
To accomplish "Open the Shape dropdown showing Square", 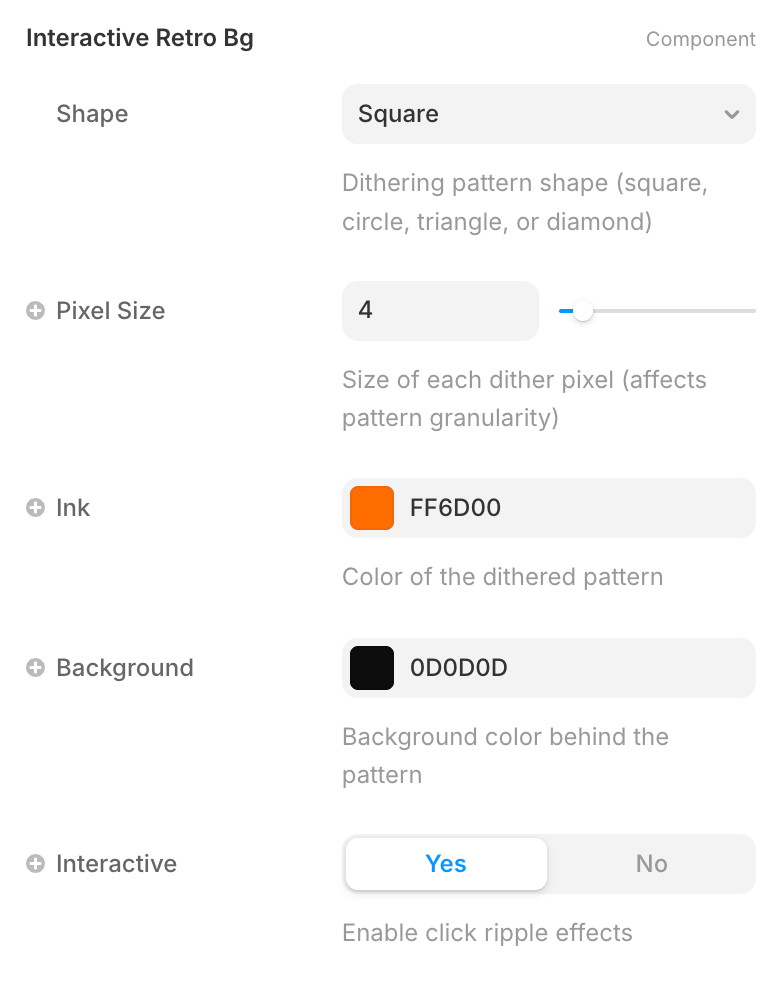I will [530, 114].
